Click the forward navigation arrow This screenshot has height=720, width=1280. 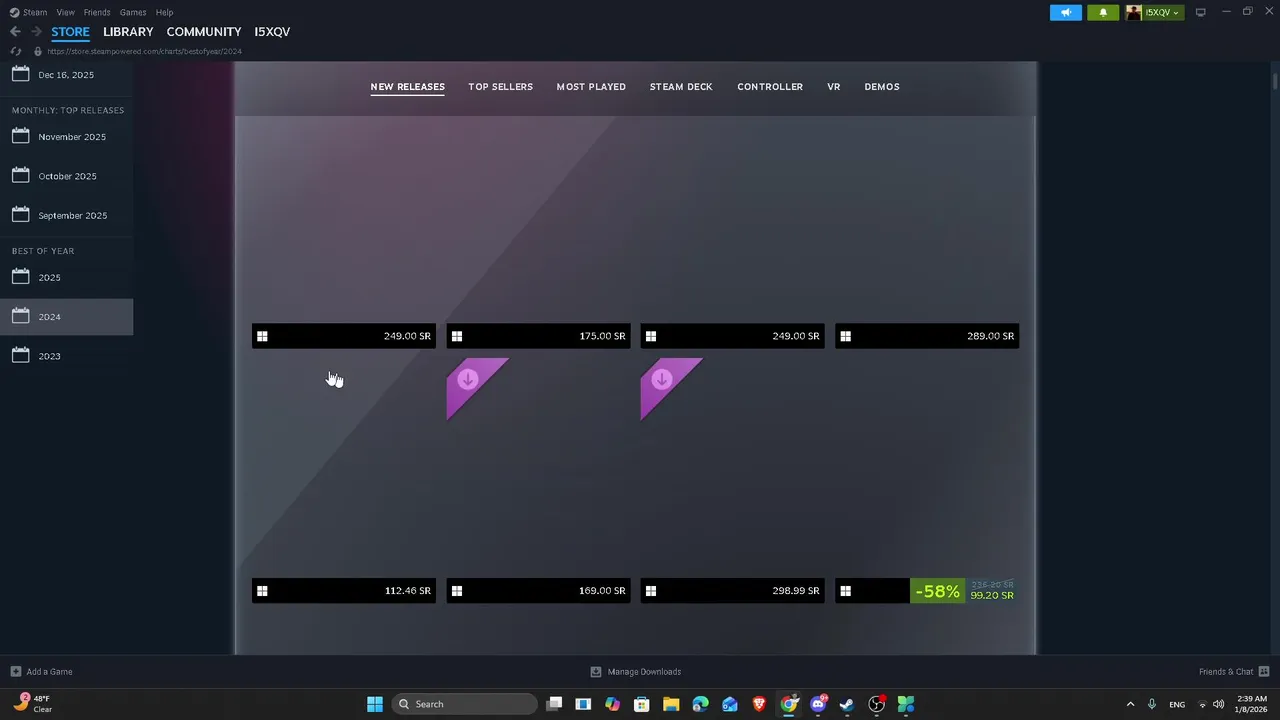(36, 32)
